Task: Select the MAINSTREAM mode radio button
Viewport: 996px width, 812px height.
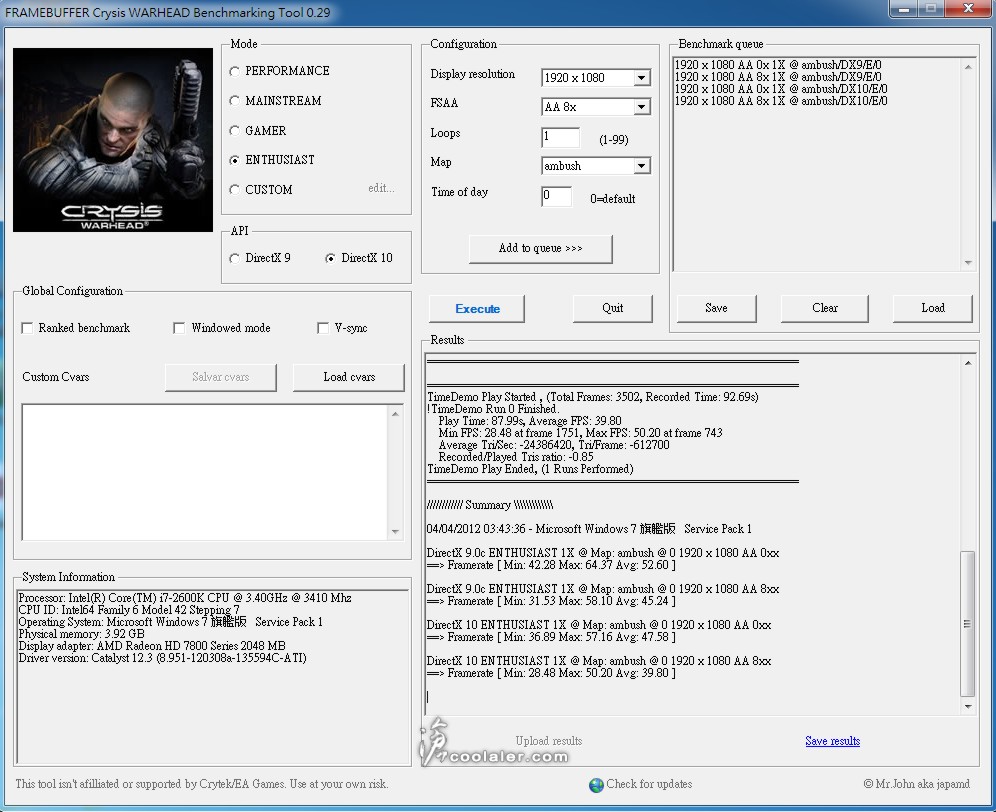Action: pyautogui.click(x=234, y=100)
